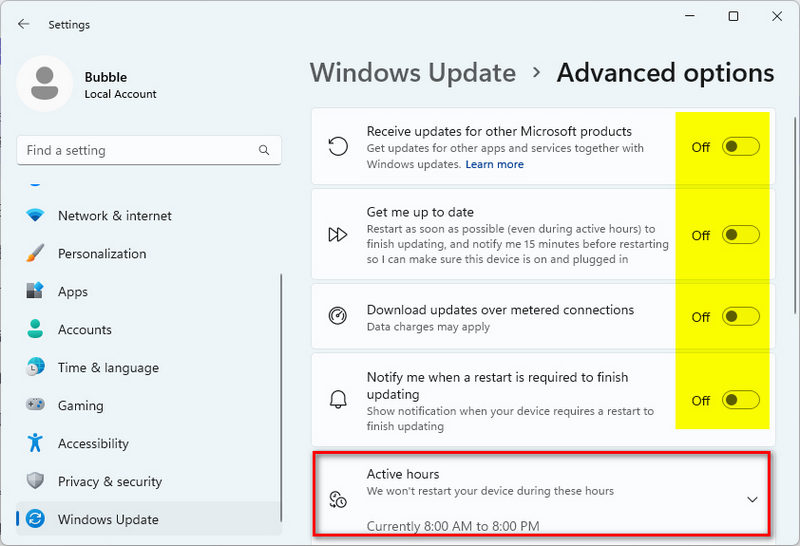The width and height of the screenshot is (800, 546).
Task: Click the Privacy & security shield icon
Action: [x=35, y=481]
